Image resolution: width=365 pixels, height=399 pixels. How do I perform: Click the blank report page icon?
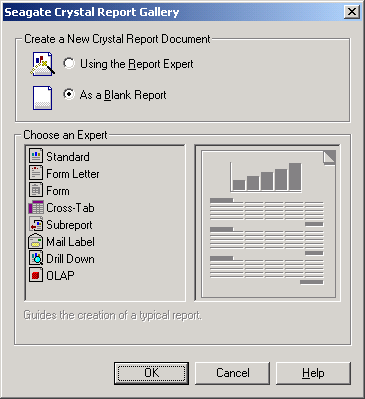click(x=42, y=98)
